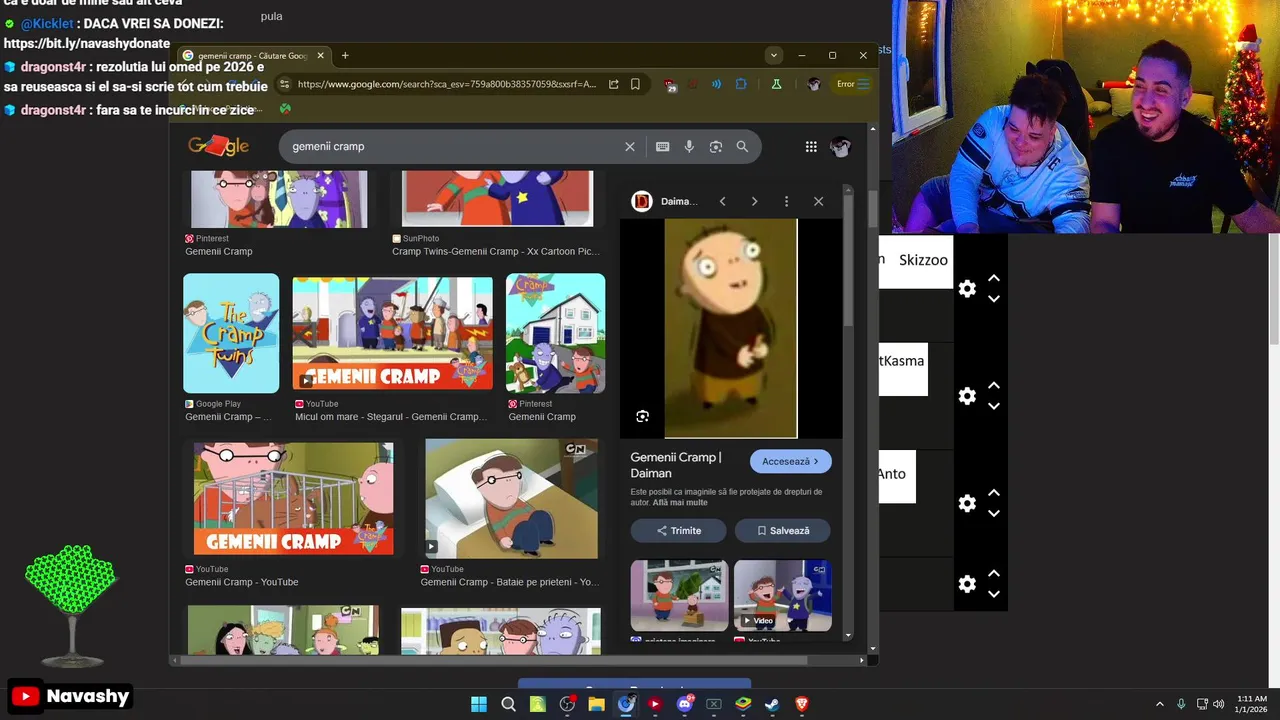Click the Accesează button
The image size is (1280, 720).
(790, 461)
